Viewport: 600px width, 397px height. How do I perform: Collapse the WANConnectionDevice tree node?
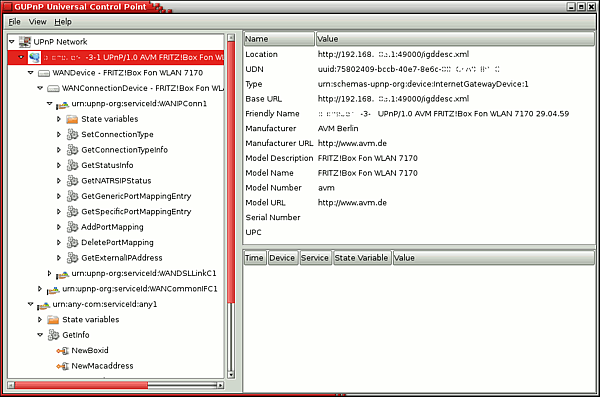(x=40, y=88)
